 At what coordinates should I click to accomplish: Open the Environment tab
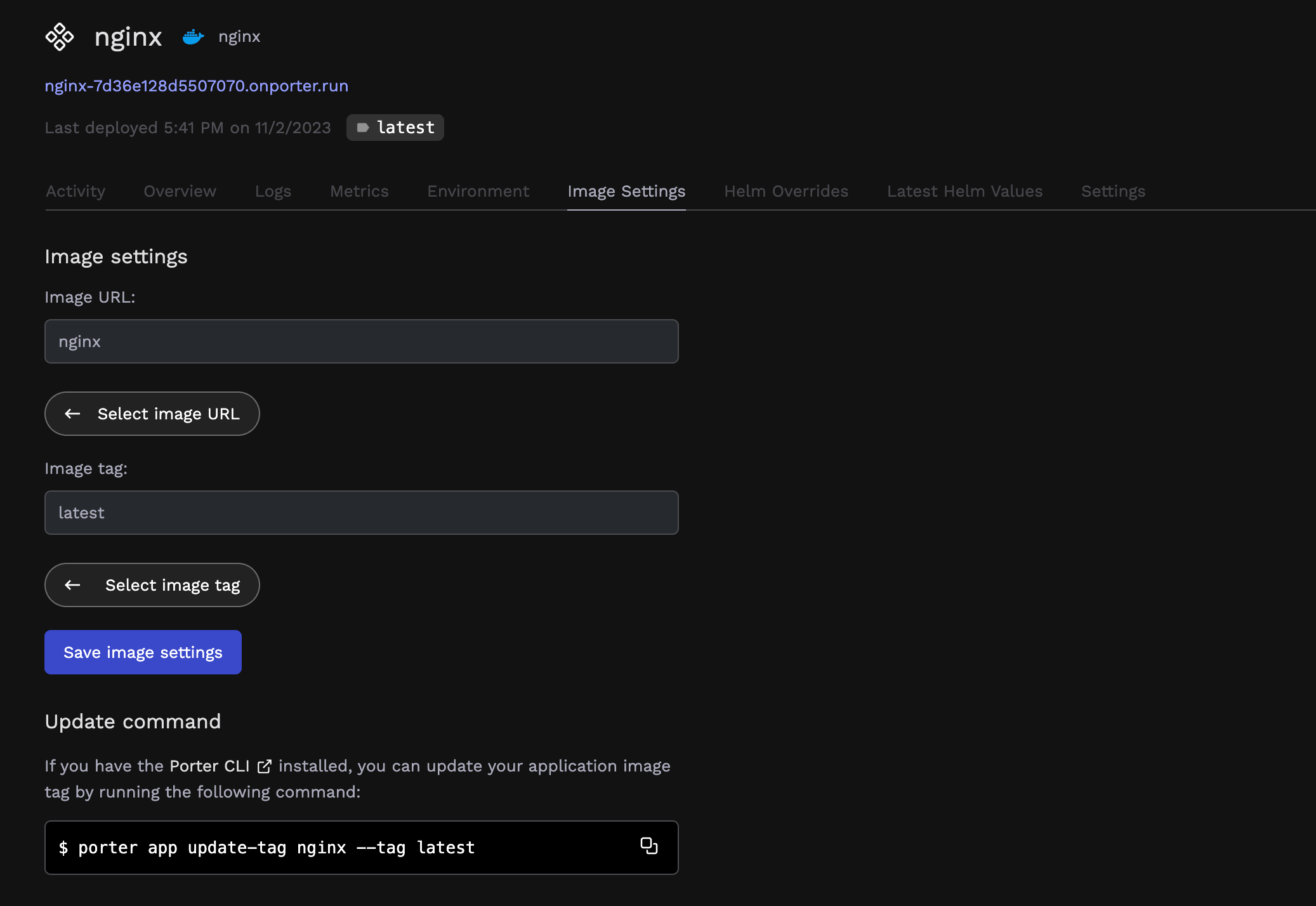(478, 191)
